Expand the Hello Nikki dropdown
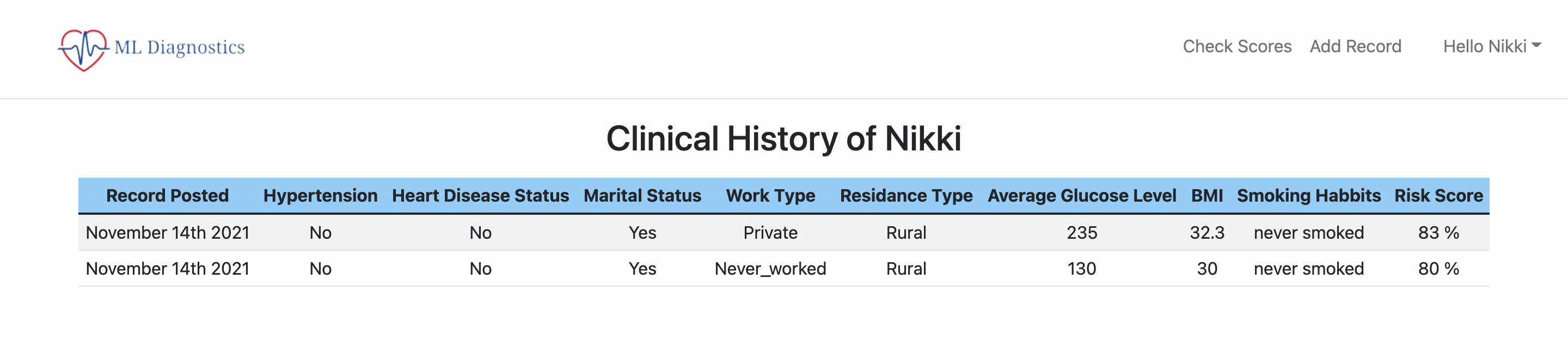The height and width of the screenshot is (351, 1568). [1492, 47]
